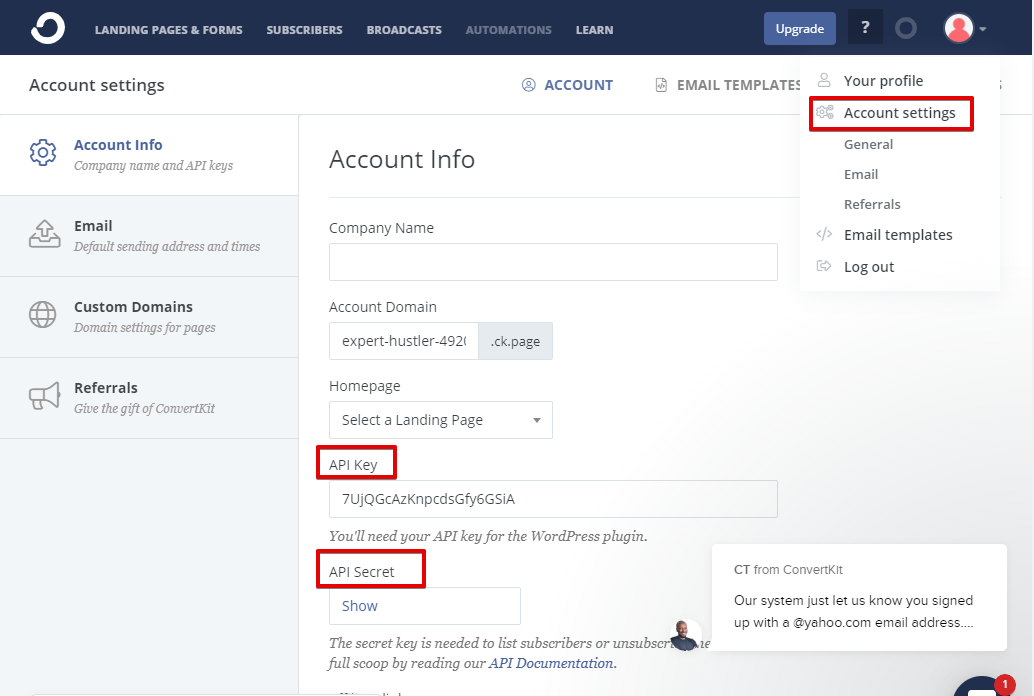
Task: Select Email in the dropdown submenu
Action: 861,174
